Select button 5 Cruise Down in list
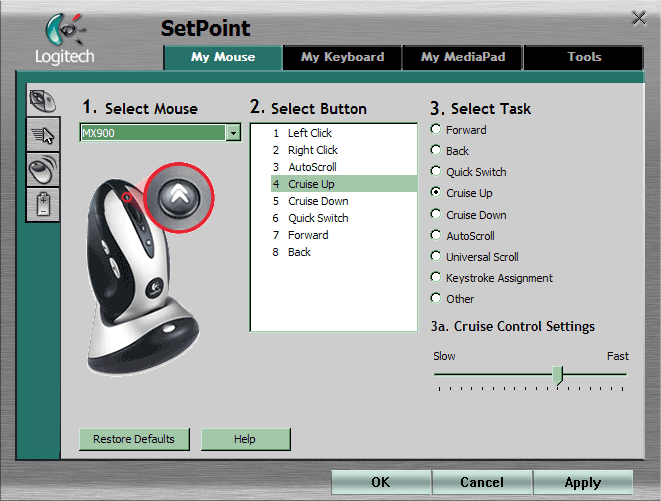661x501 pixels. pyautogui.click(x=344, y=201)
